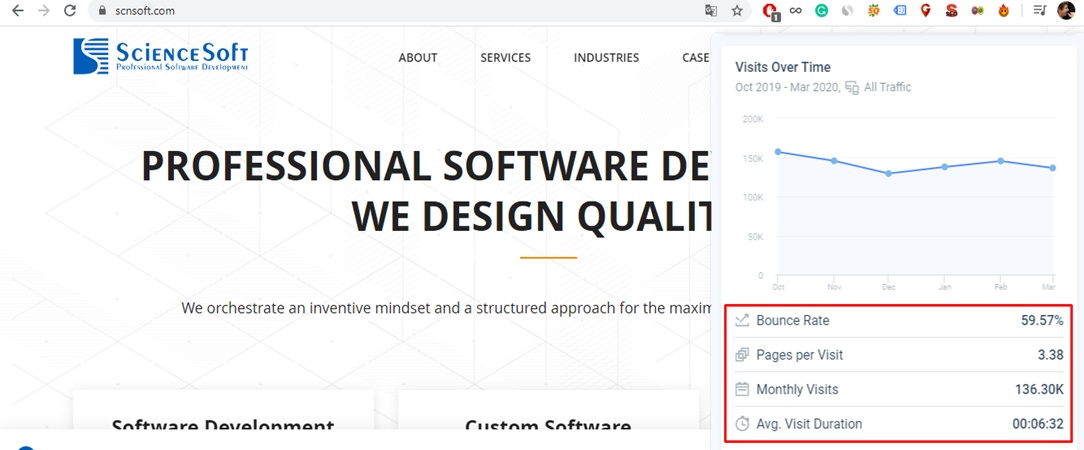Click the Monthly Visits label
1084x450 pixels.
click(797, 390)
